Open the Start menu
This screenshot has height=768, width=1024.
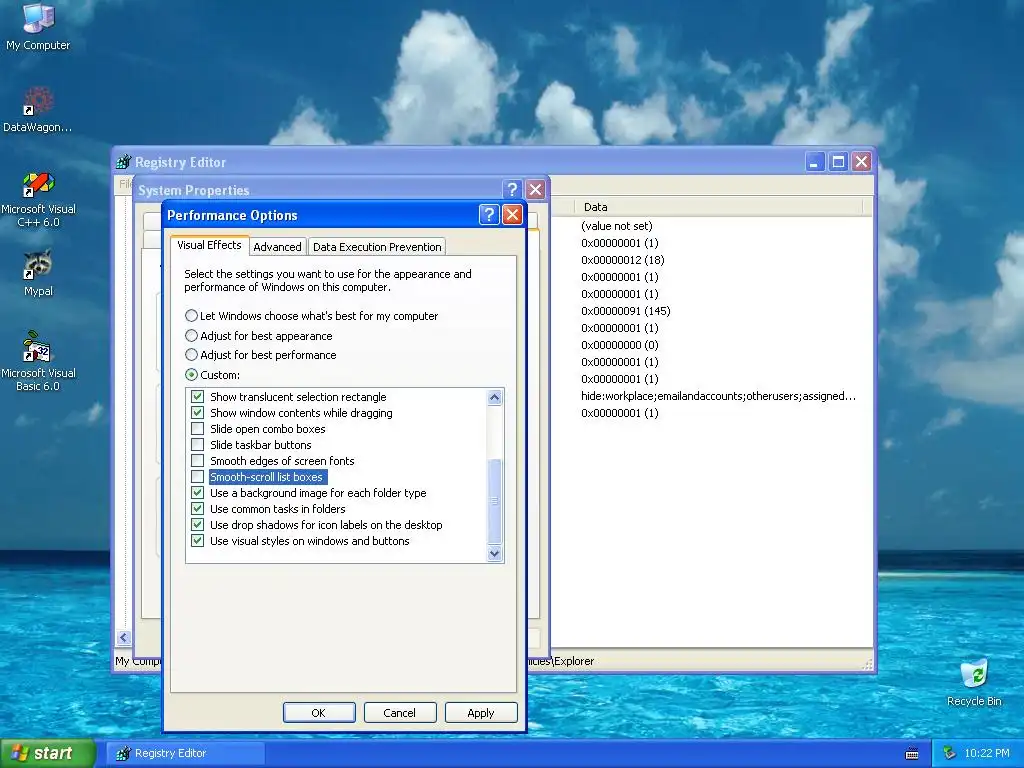coord(47,754)
